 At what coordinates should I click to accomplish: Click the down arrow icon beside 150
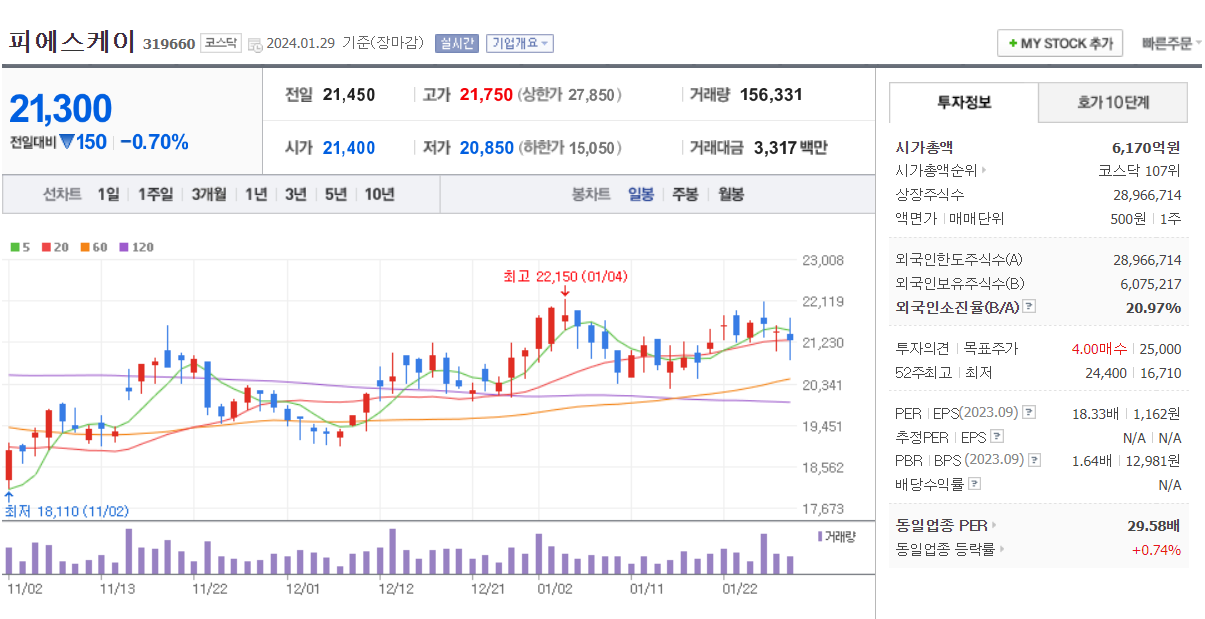coord(66,142)
